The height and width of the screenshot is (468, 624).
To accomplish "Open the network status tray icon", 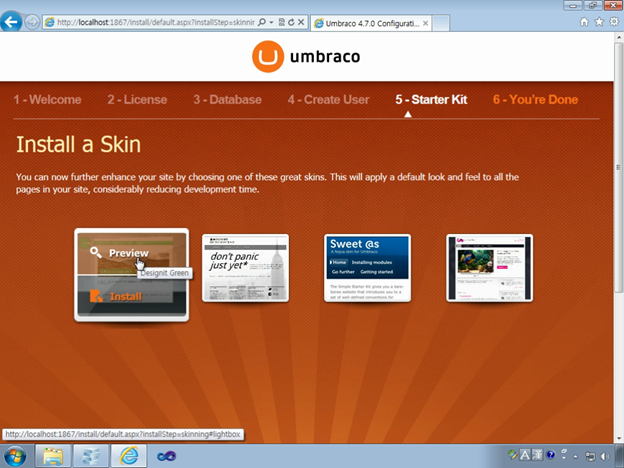I will 591,456.
